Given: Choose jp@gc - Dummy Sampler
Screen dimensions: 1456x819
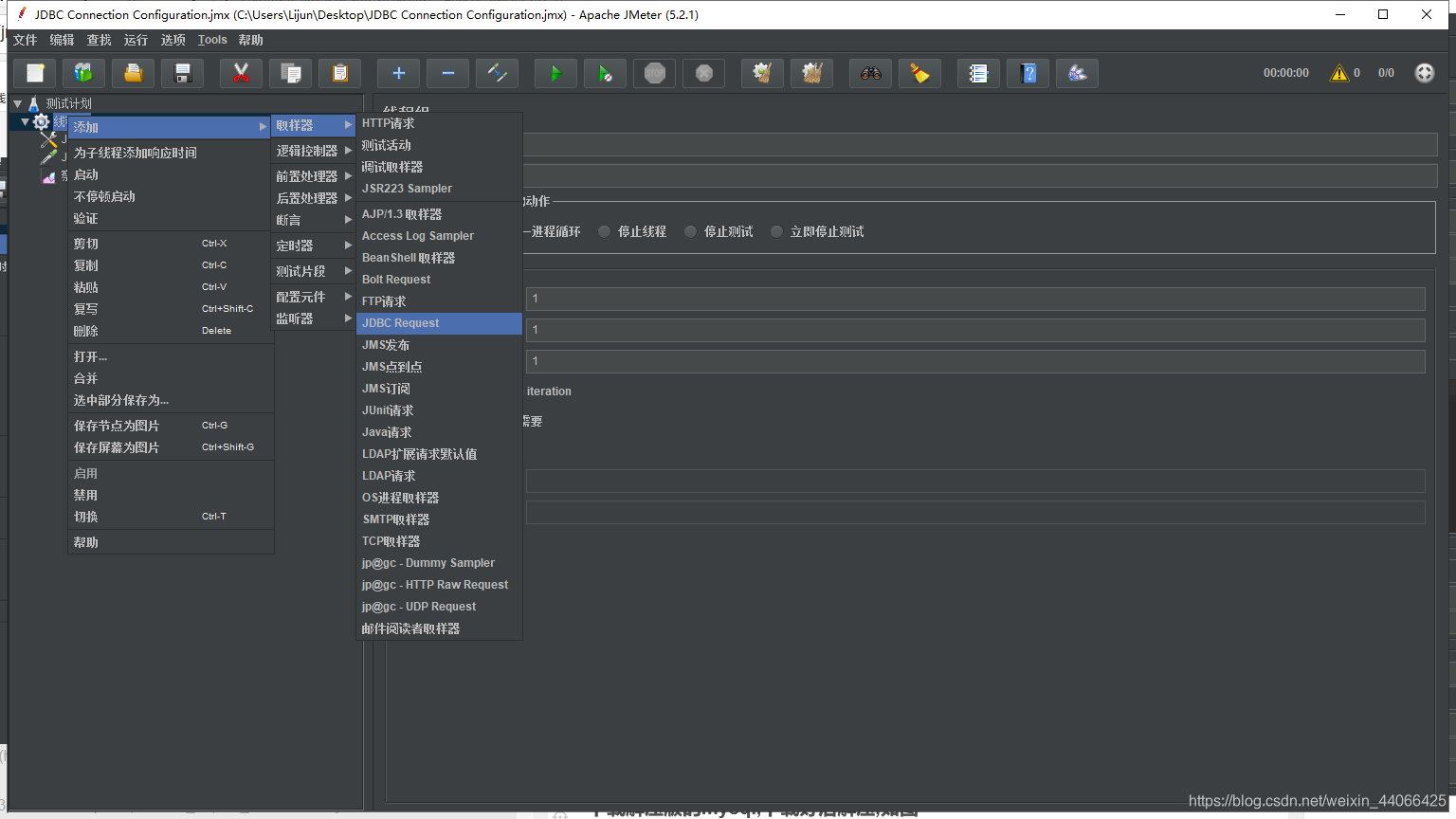Looking at the screenshot, I should point(439,563).
